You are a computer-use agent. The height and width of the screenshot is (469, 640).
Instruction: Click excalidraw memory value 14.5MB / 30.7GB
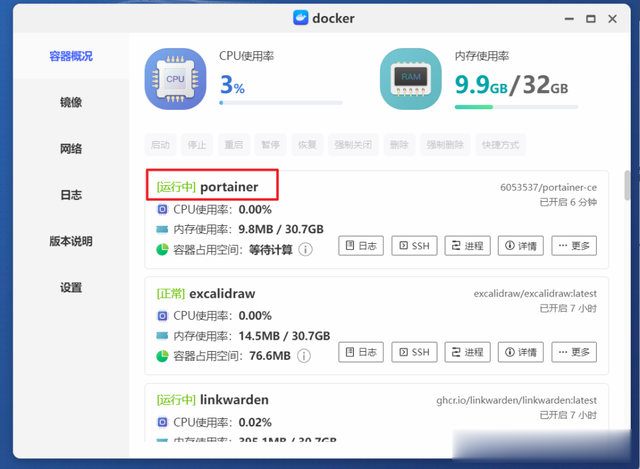point(284,336)
